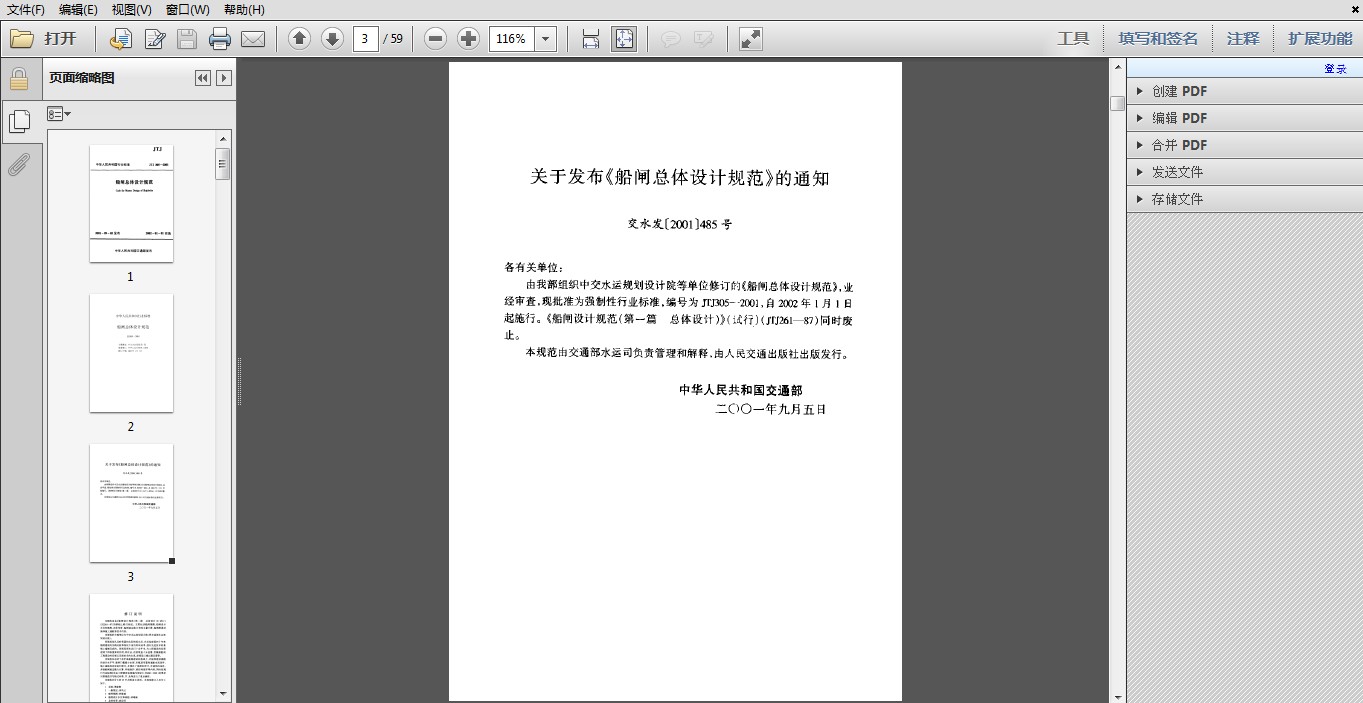This screenshot has height=703, width=1363.
Task: Open the 工具 pane
Action: click(1073, 39)
